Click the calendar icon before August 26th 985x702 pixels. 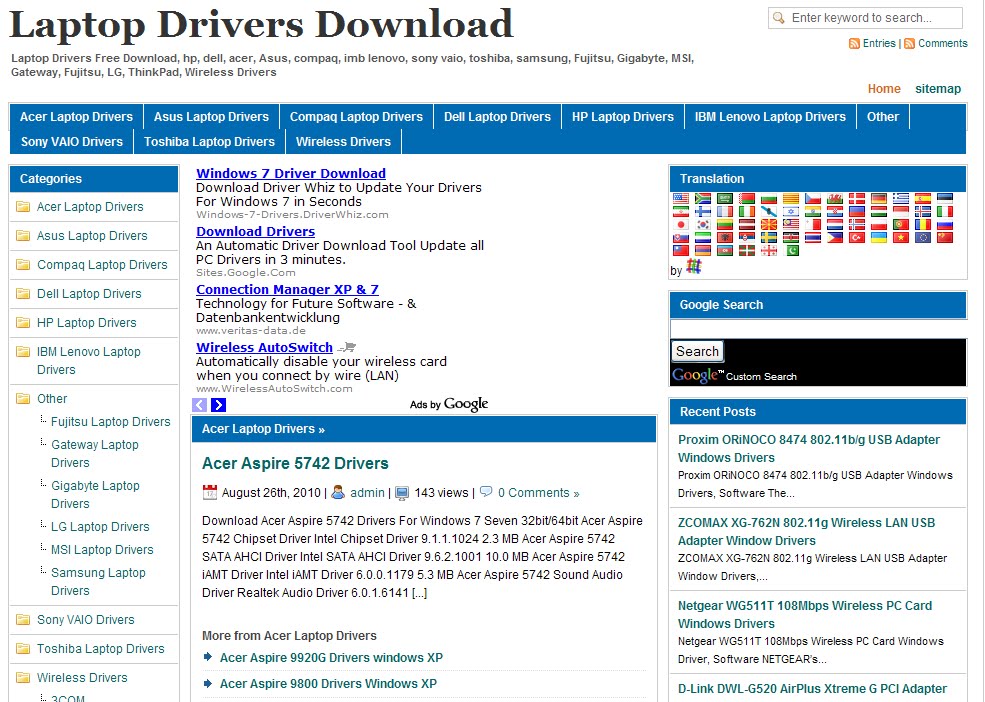tap(210, 492)
